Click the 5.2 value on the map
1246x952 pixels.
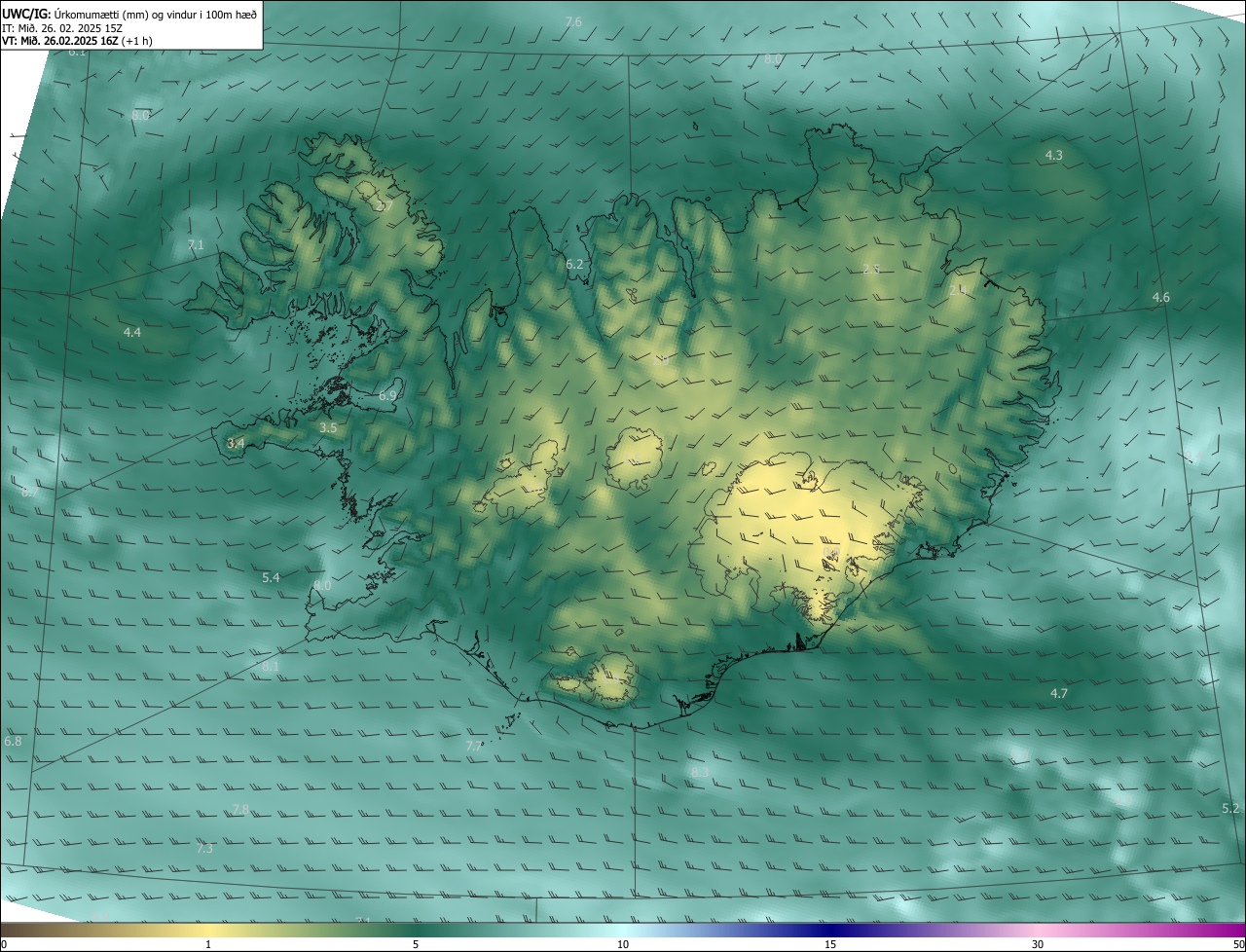click(x=1230, y=809)
